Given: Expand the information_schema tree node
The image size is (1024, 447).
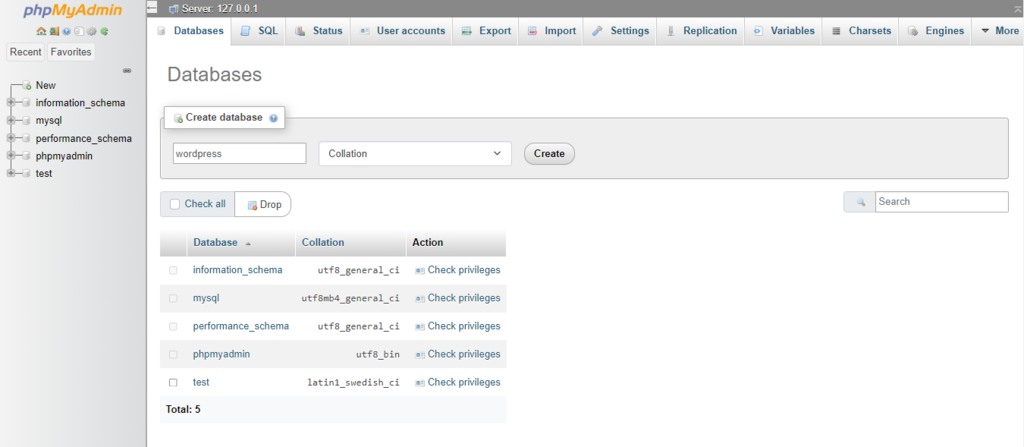Looking at the screenshot, I should pyautogui.click(x=11, y=103).
